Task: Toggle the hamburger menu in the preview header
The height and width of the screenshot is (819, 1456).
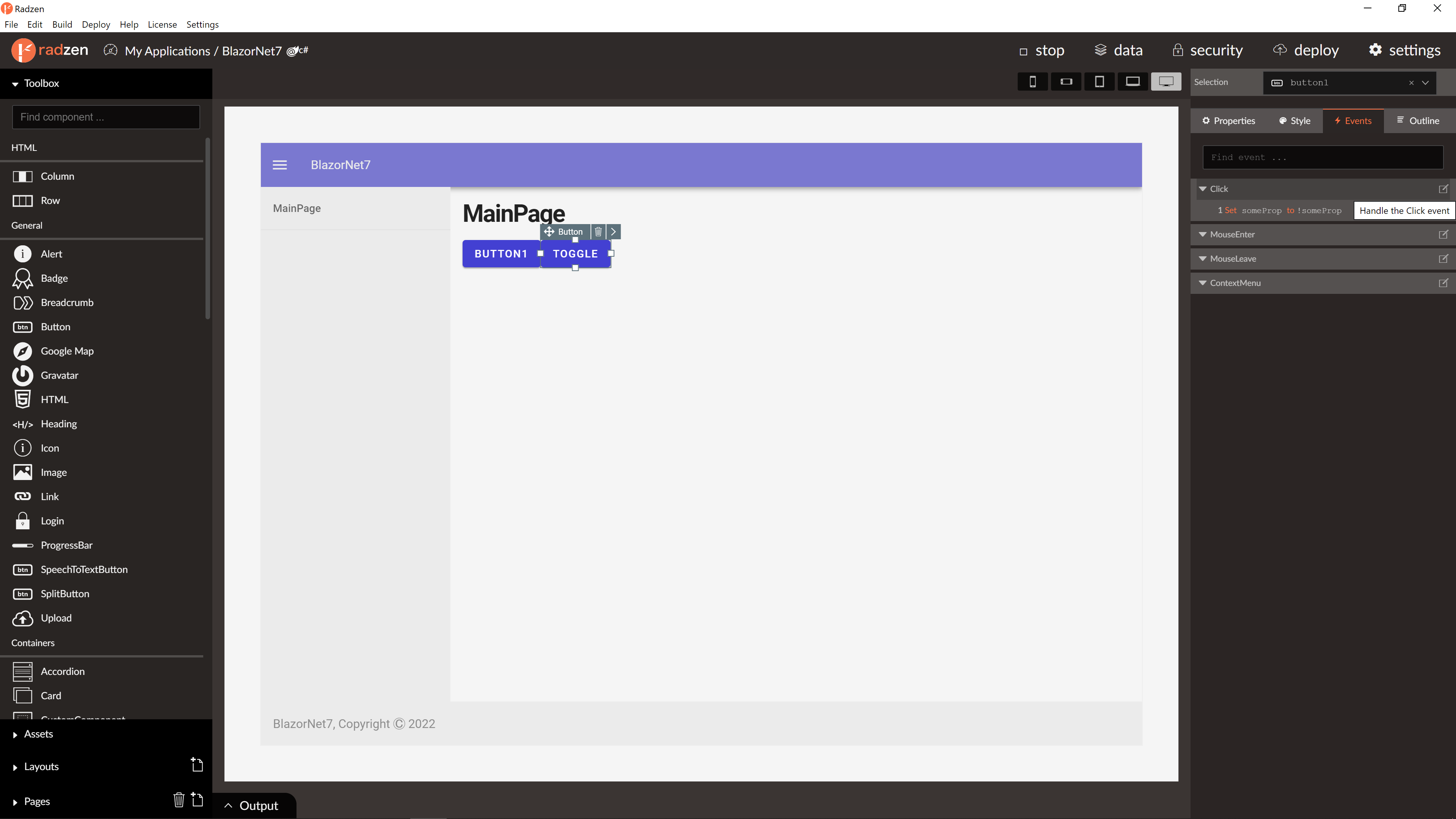Action: [280, 165]
